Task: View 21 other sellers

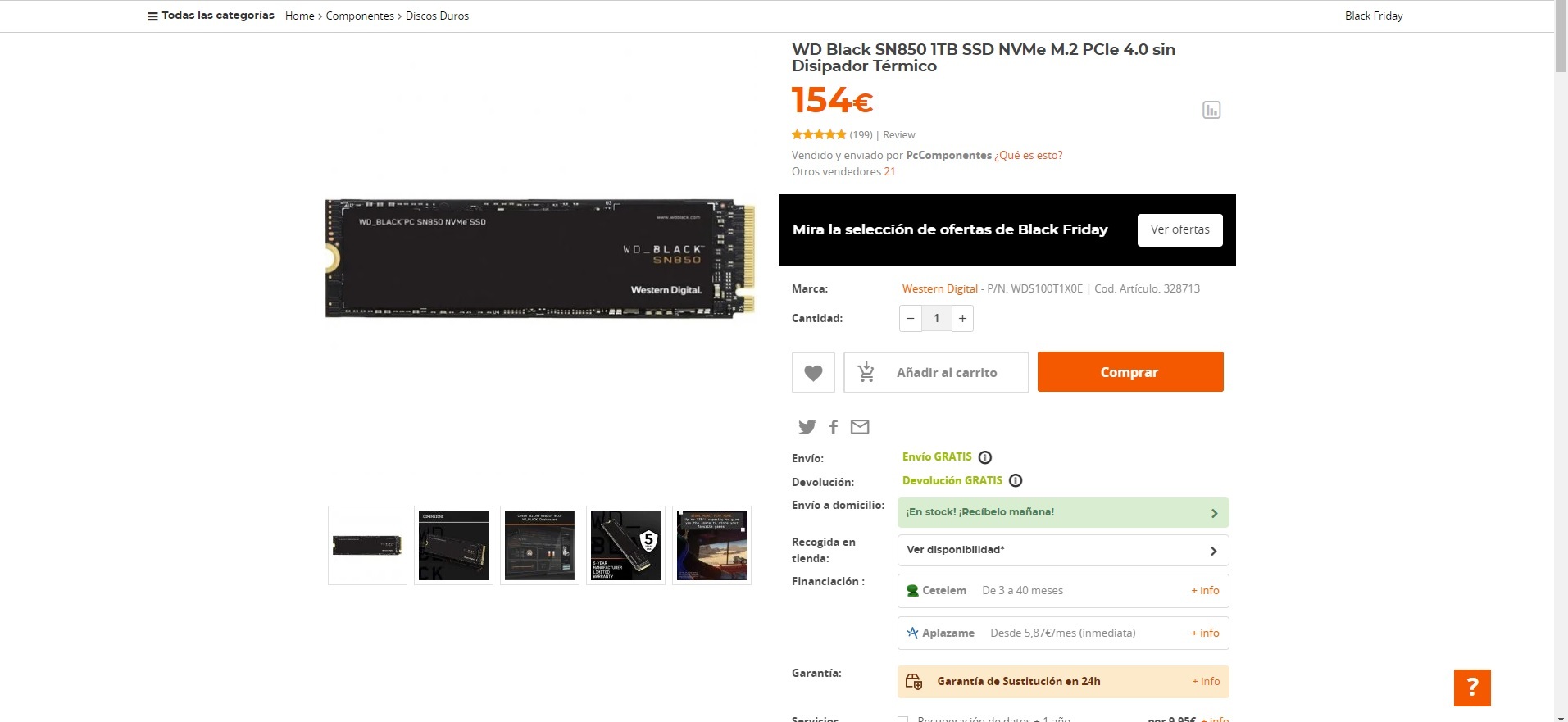Action: [x=889, y=171]
